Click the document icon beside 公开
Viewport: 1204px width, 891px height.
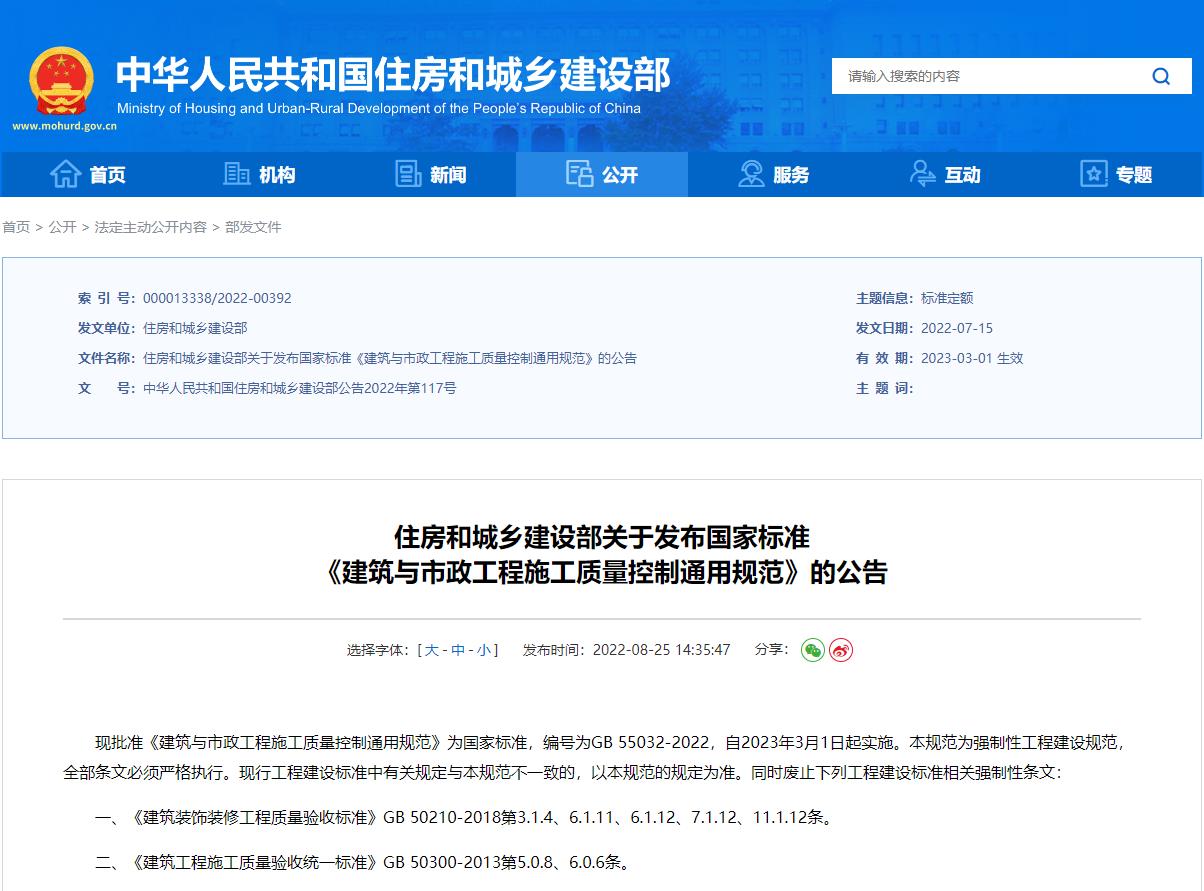tap(580, 174)
